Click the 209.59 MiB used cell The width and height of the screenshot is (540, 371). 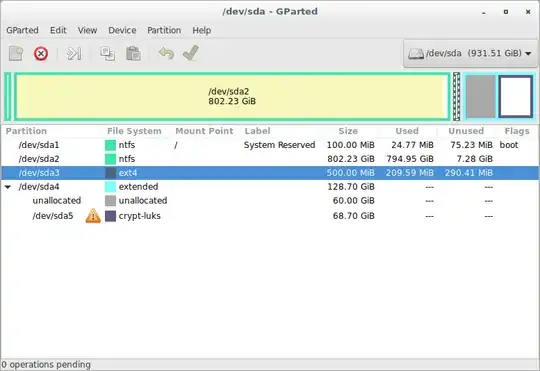(x=409, y=173)
